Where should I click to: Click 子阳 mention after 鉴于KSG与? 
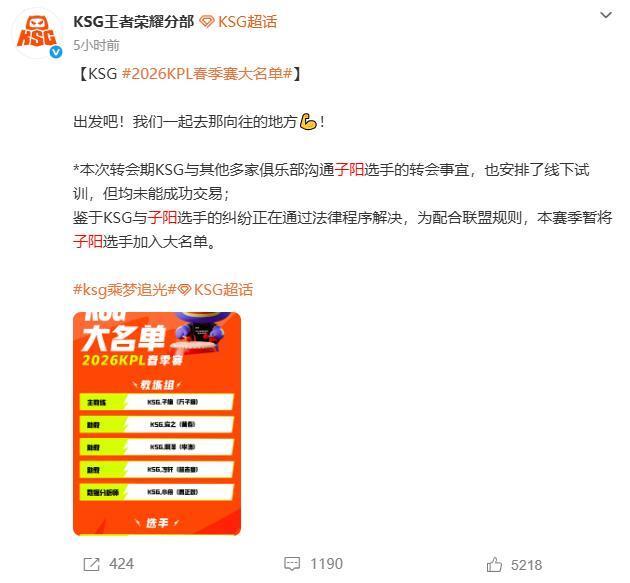163,218
